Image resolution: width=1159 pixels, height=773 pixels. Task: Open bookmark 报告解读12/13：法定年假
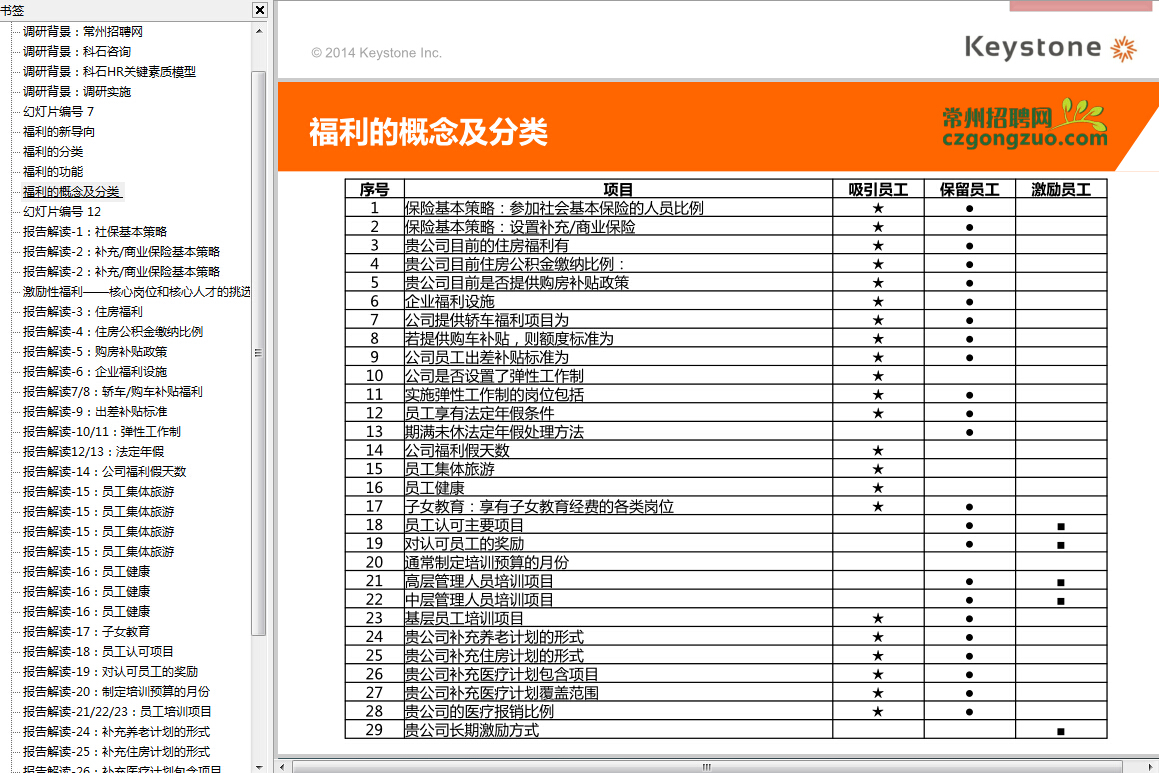93,451
